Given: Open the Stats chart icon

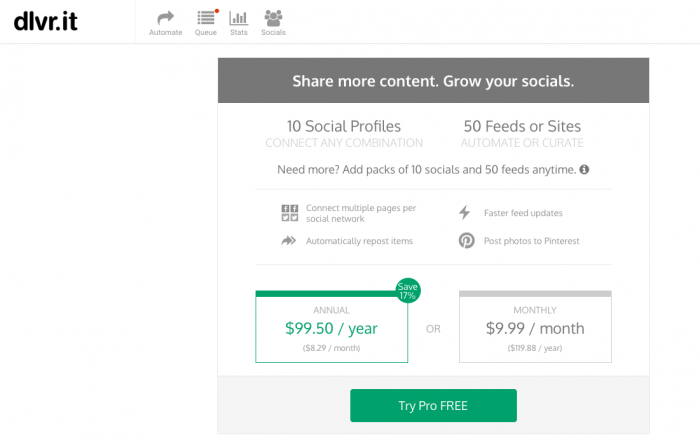Looking at the screenshot, I should point(238,16).
